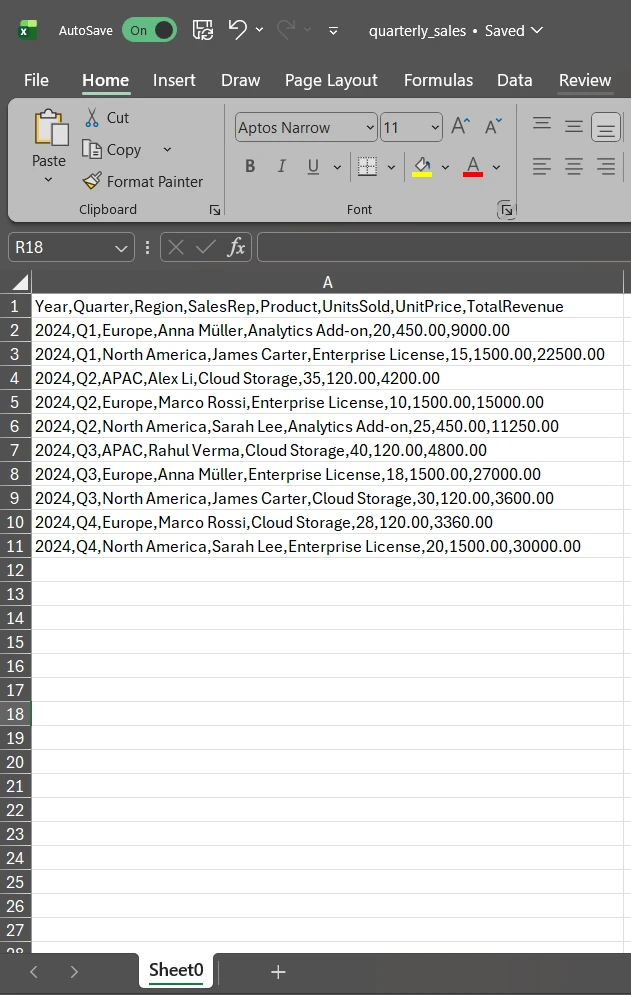Expand the font size dropdown
The image size is (631, 995).
click(435, 127)
